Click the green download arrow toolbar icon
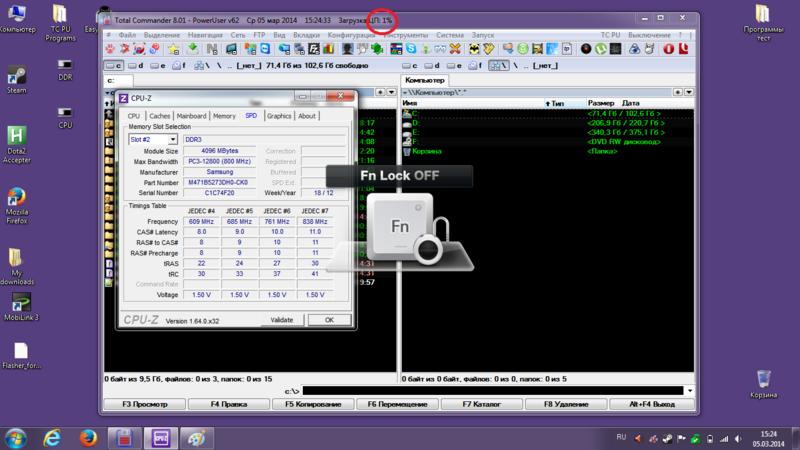 pyautogui.click(x=193, y=49)
